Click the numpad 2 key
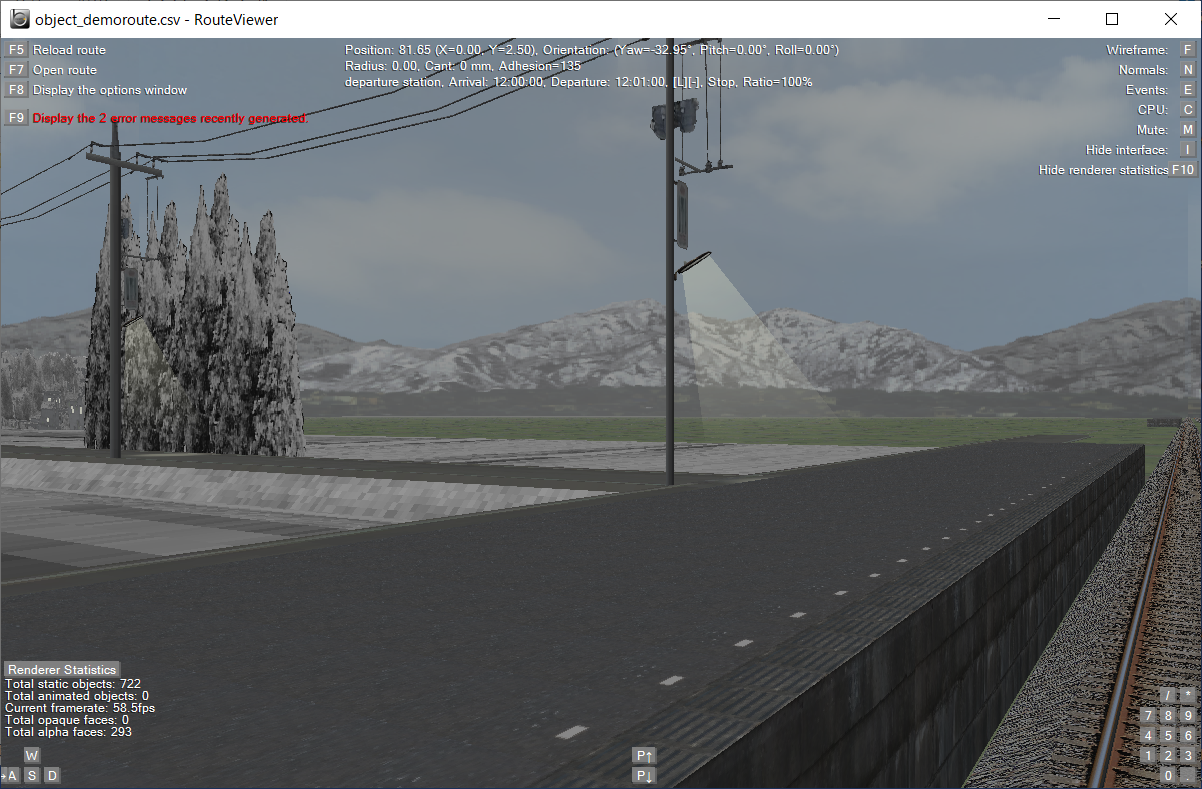The height and width of the screenshot is (789, 1202). coord(1168,755)
